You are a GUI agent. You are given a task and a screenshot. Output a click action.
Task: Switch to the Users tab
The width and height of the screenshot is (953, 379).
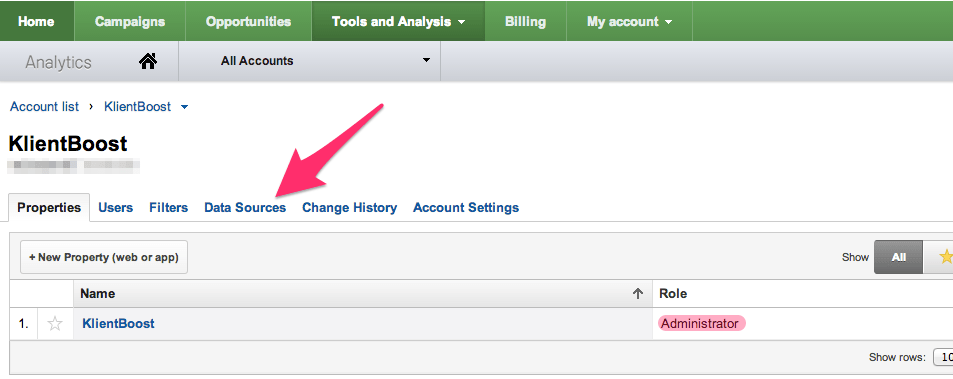(115, 208)
